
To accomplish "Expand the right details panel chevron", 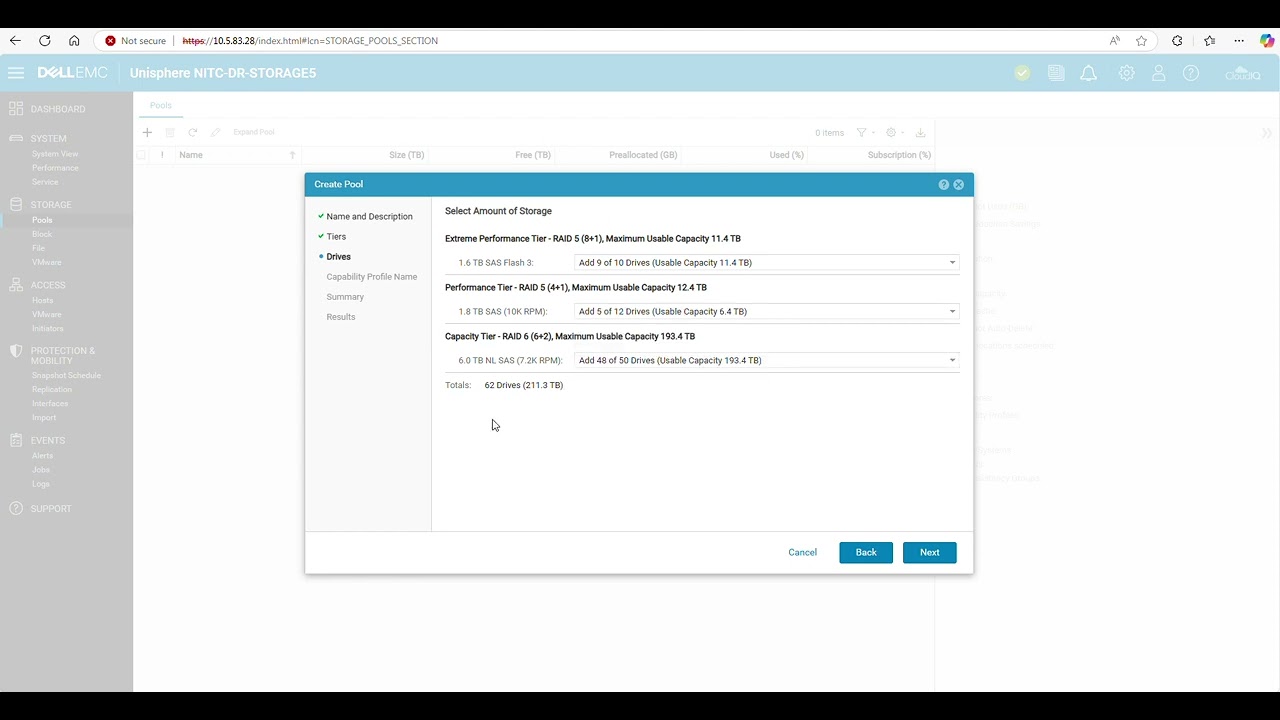I will pos(1268,133).
